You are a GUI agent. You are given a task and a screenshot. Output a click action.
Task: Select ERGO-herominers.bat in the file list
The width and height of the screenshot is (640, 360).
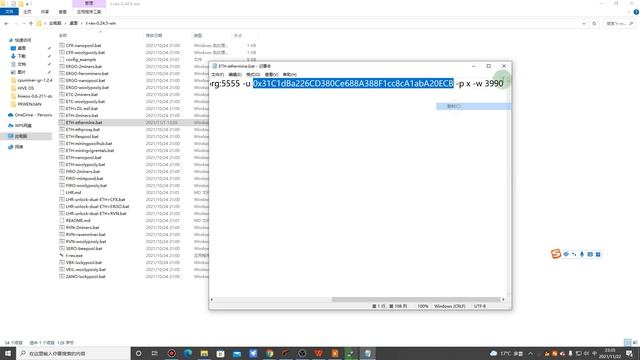(x=87, y=73)
